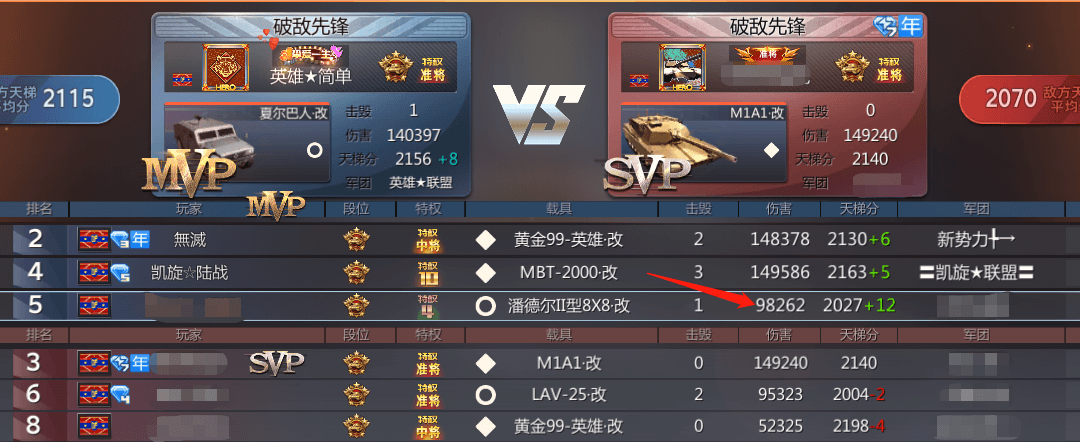
Task: Open the 〓凯旋★联盟〓 legion link
Action: pyautogui.click(x=977, y=273)
